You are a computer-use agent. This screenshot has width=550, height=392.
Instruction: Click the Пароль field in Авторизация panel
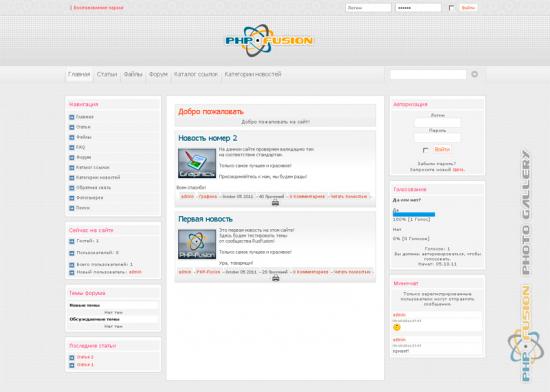click(437, 138)
